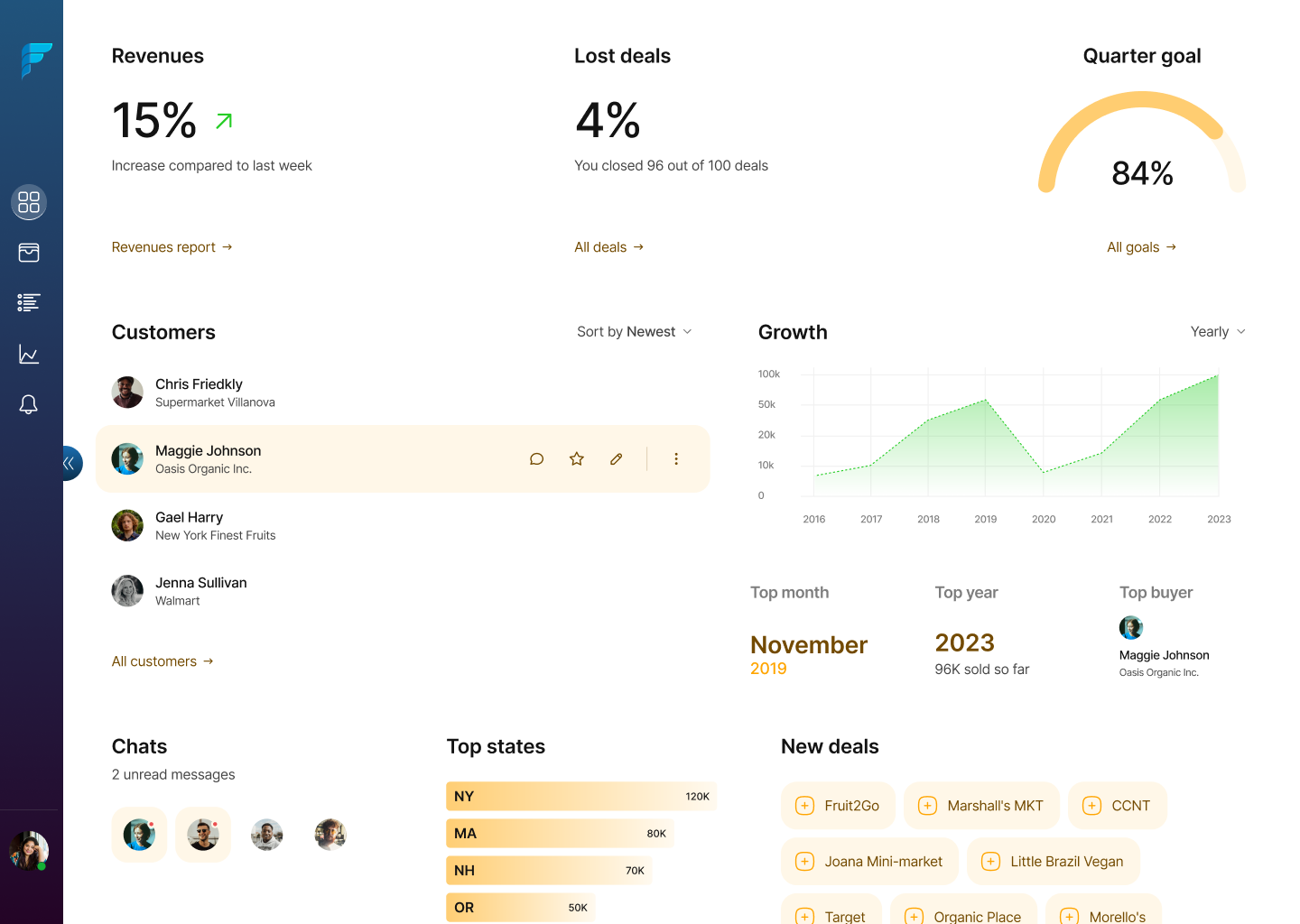
Task: Click the inbox archive icon in sidebar
Action: 29,253
